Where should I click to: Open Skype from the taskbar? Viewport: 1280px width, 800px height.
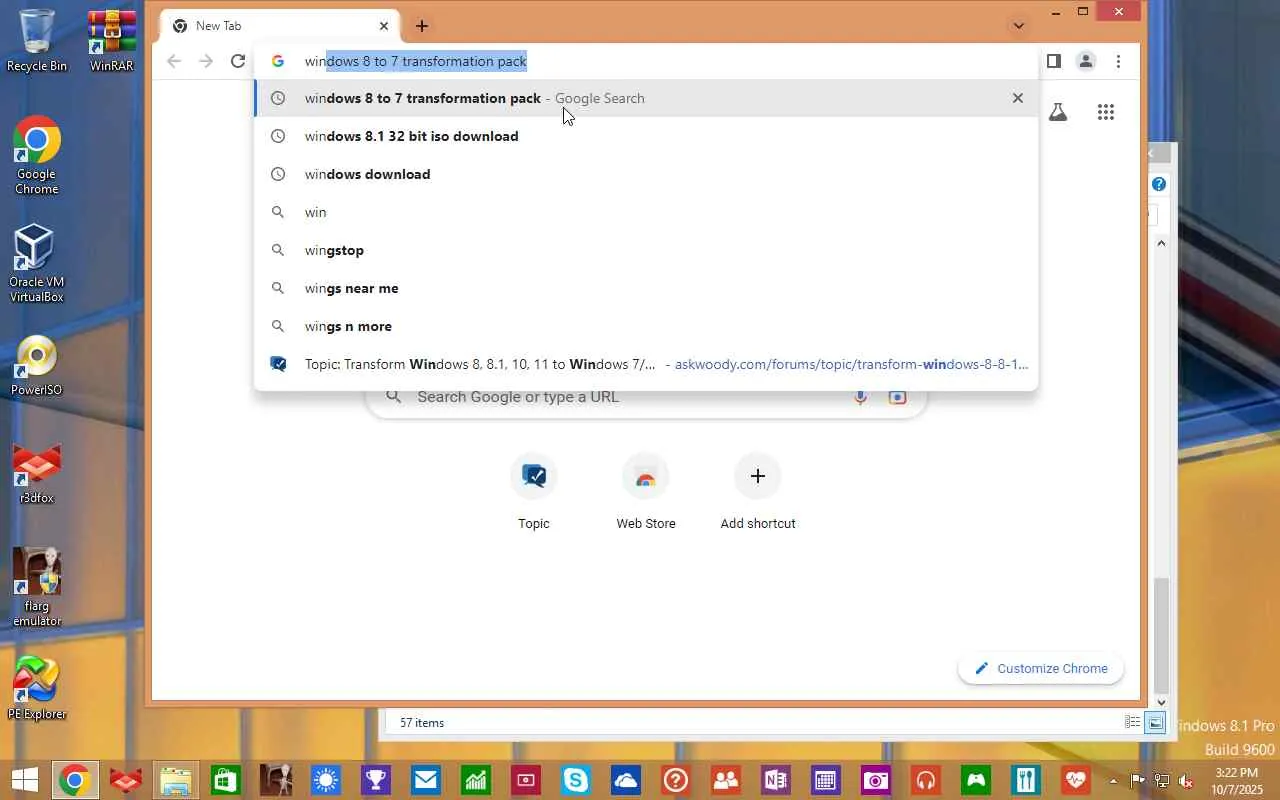[575, 780]
